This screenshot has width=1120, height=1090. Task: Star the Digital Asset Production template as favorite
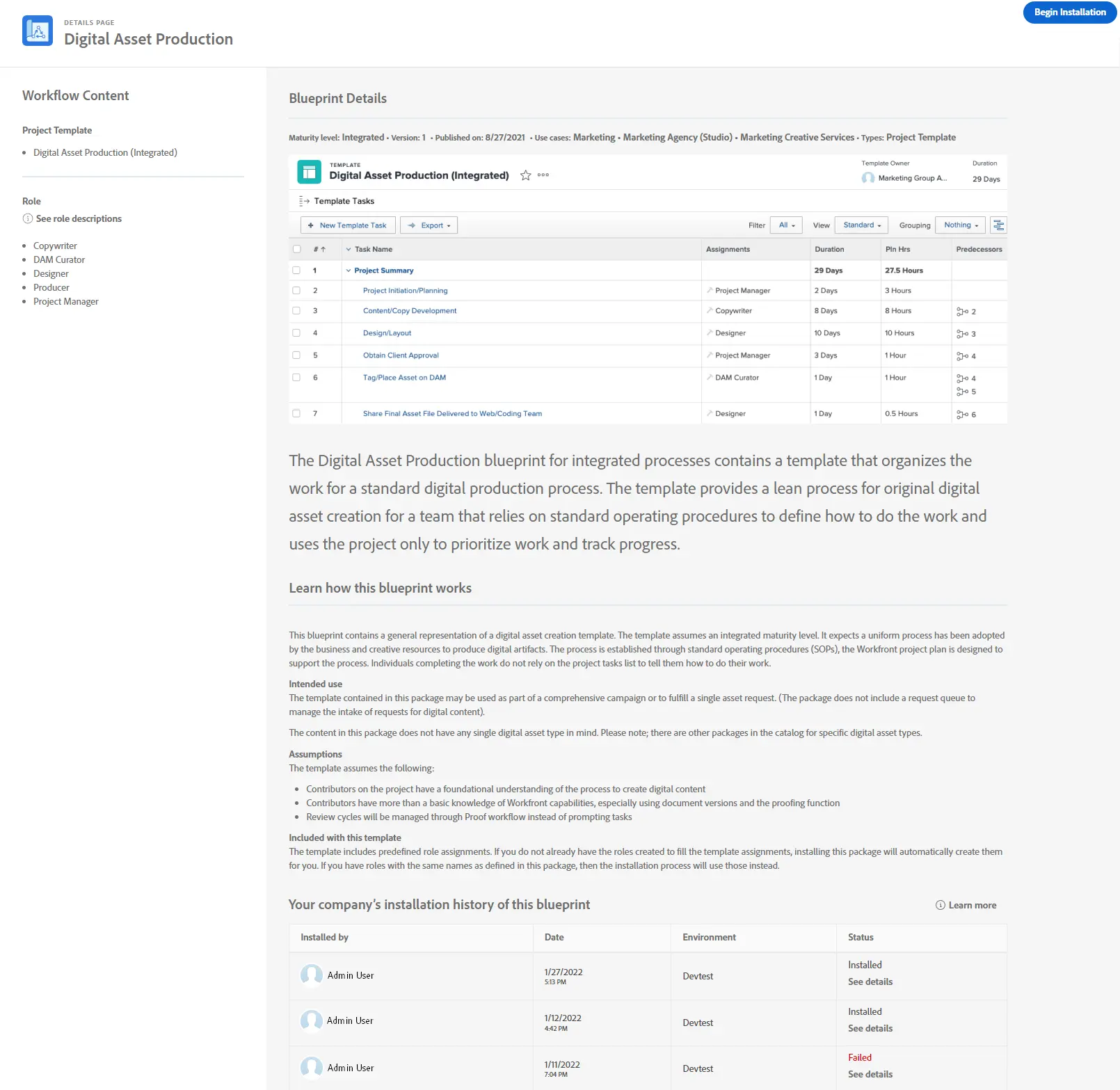[526, 175]
